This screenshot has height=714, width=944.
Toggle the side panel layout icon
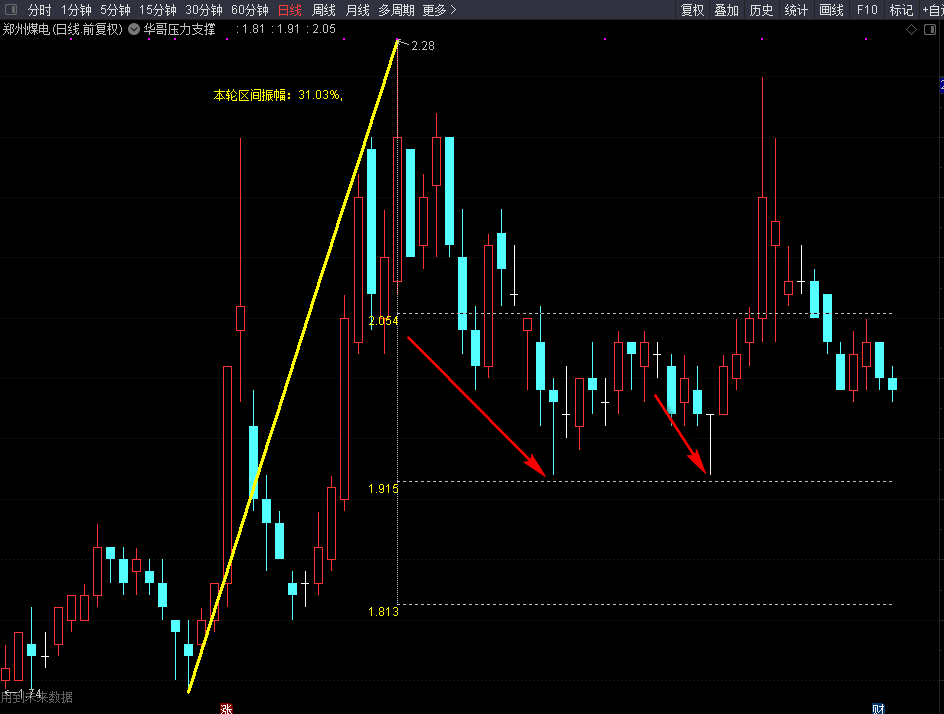tap(928, 30)
